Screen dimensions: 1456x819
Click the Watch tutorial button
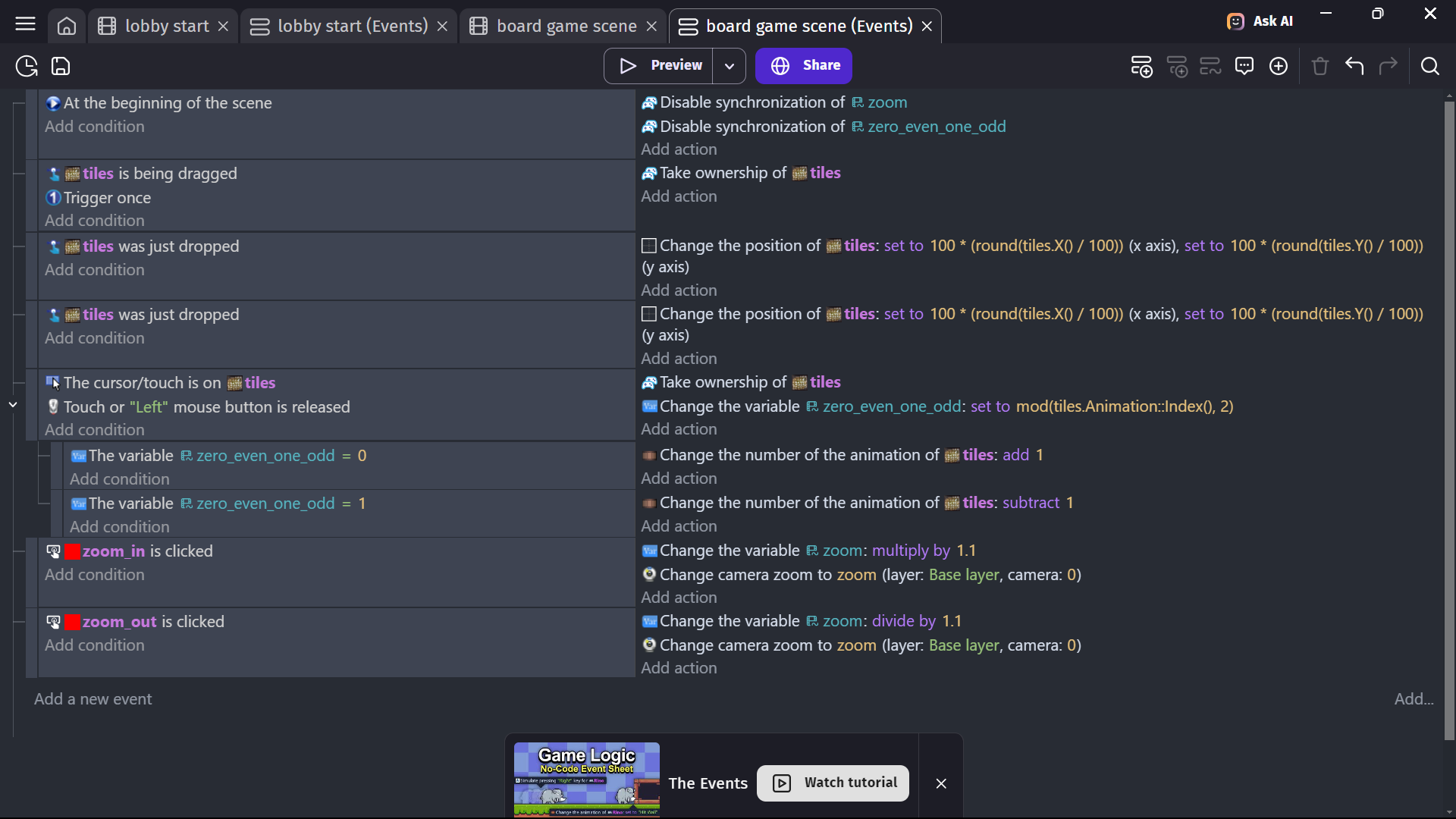coord(833,783)
